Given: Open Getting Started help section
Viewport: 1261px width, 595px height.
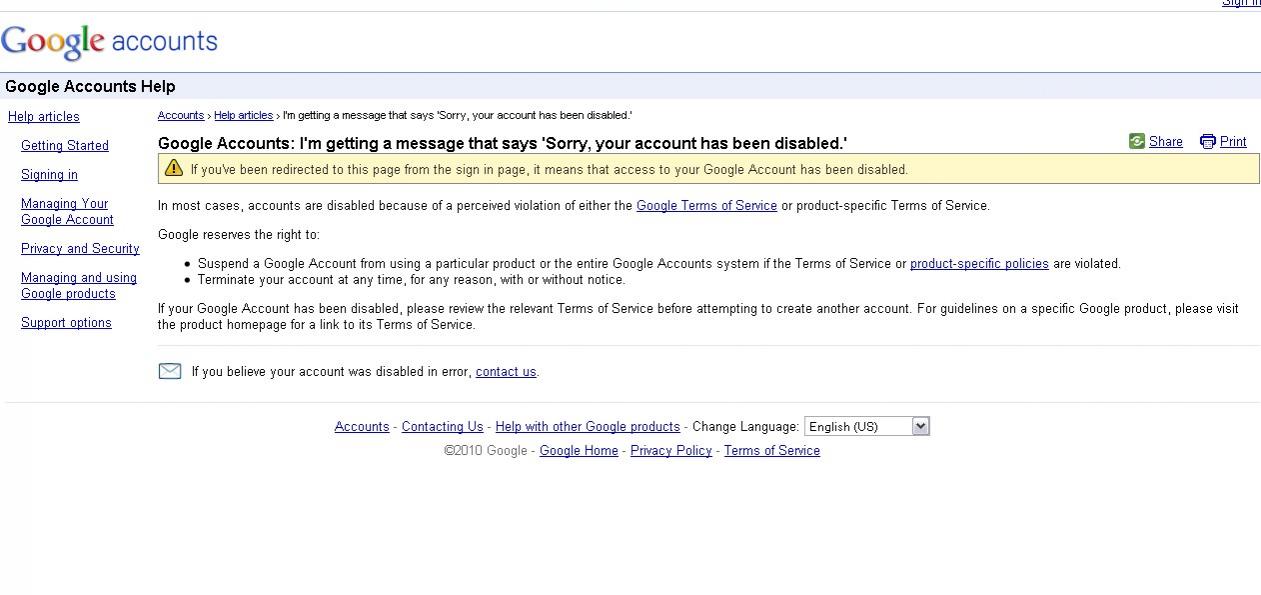Looking at the screenshot, I should [x=65, y=146].
